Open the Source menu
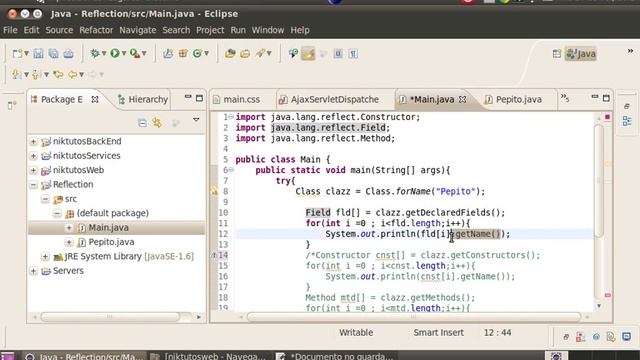The height and width of the screenshot is (360, 640). [x=59, y=30]
